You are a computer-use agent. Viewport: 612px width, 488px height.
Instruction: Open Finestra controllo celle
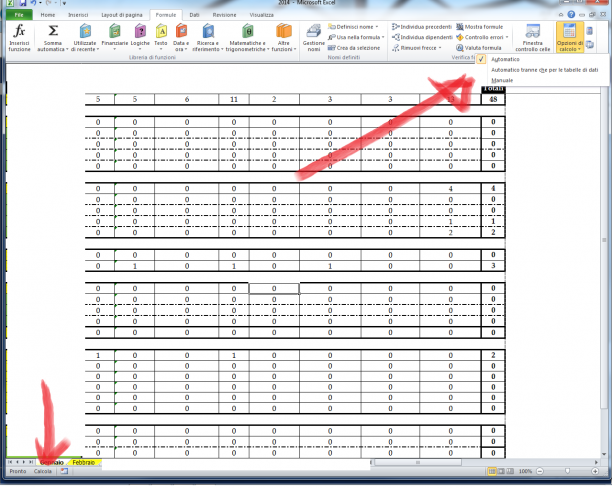532,38
